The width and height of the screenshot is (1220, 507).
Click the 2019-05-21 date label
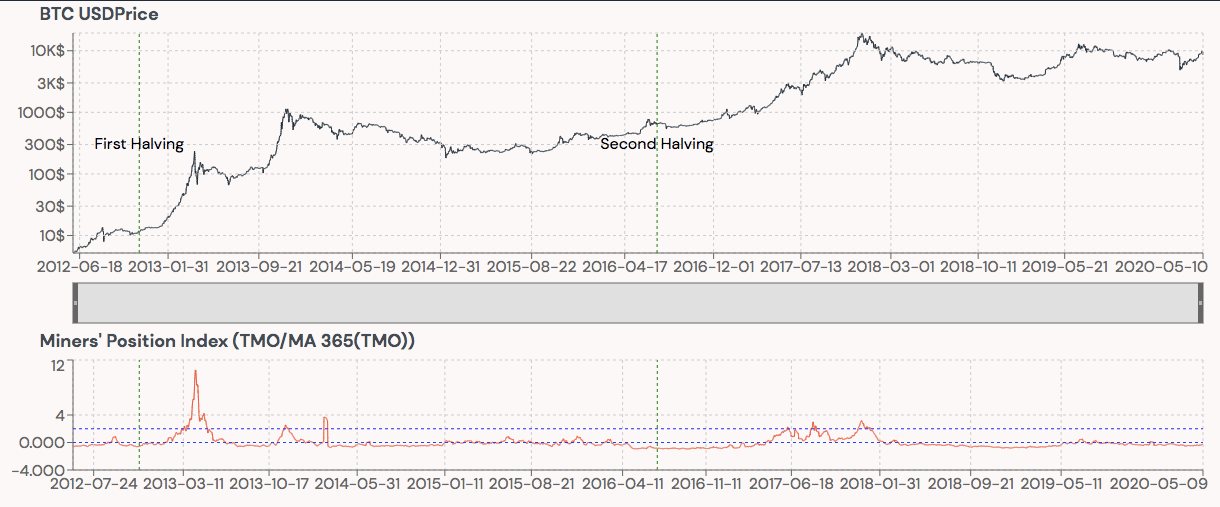(x=1067, y=266)
